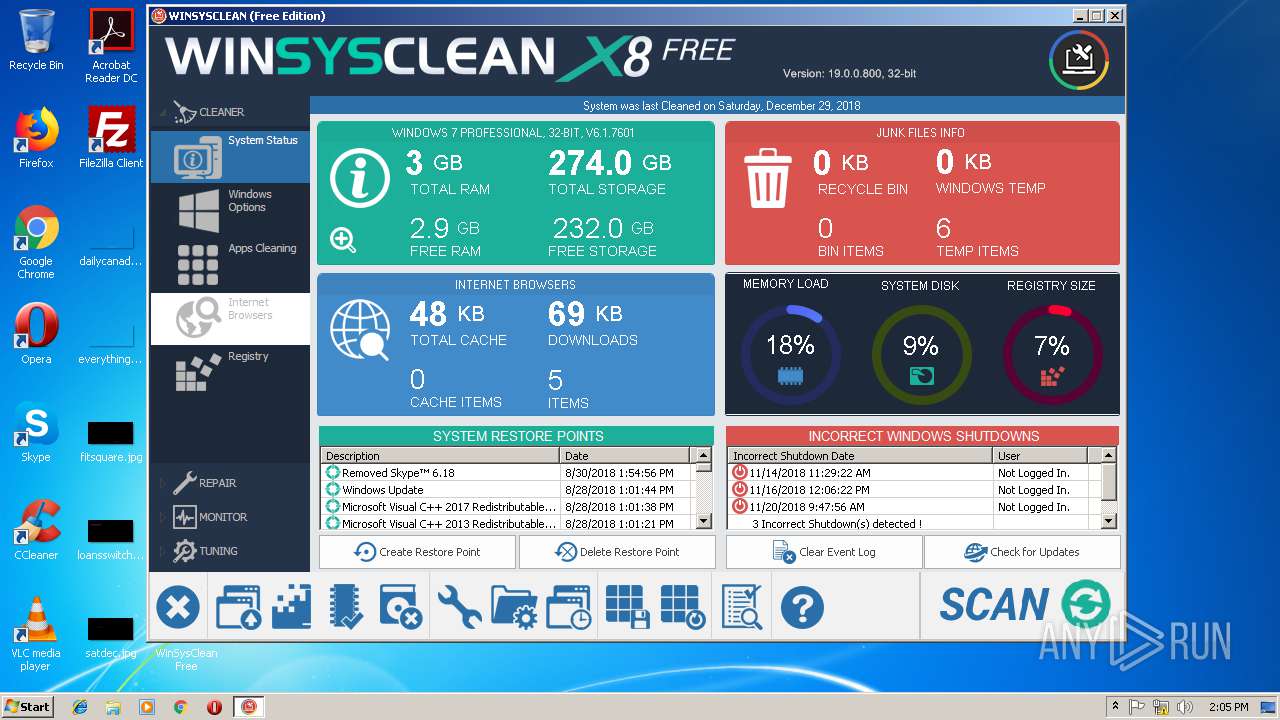The width and height of the screenshot is (1280, 720).
Task: Collapse the CLEANER section
Action: [163, 112]
